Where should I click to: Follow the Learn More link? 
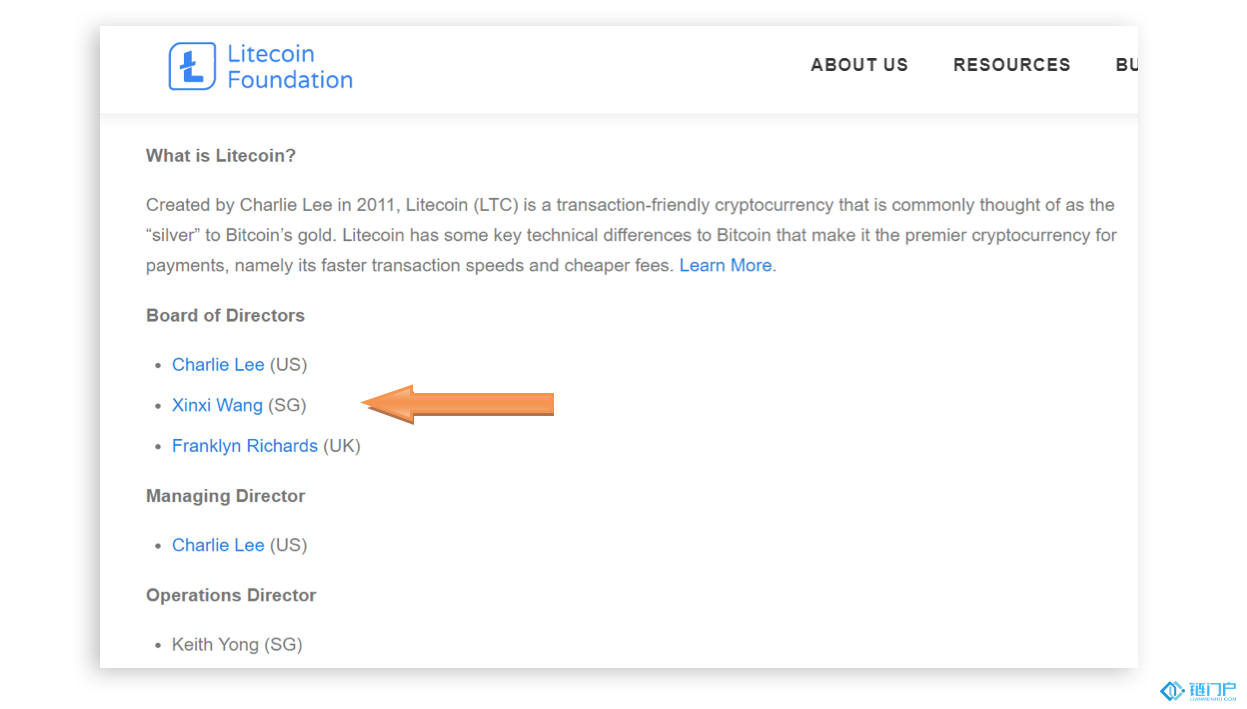(x=725, y=265)
